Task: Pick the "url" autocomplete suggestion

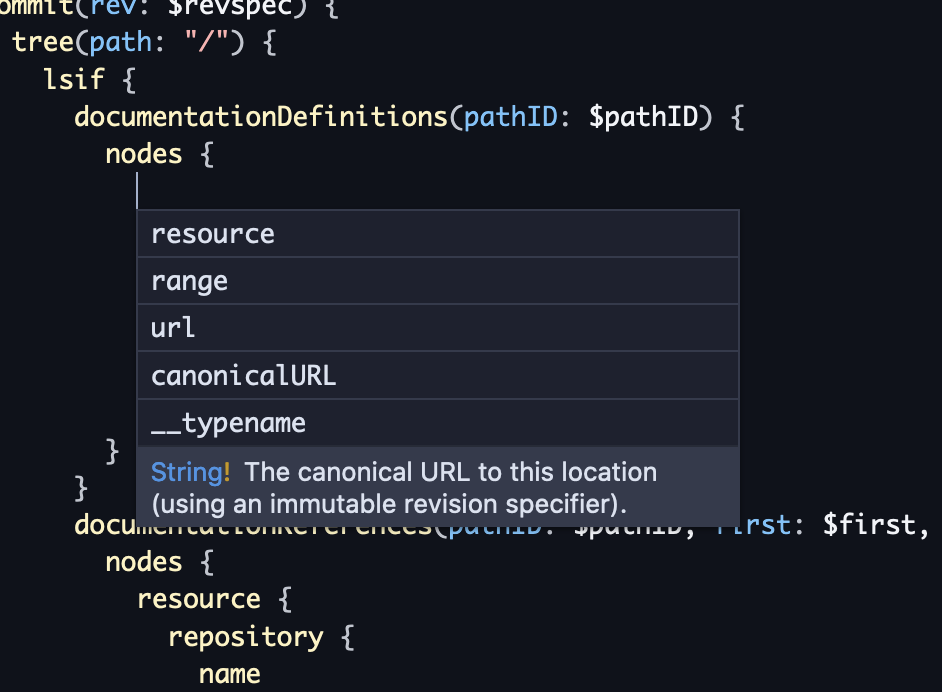Action: click(x=438, y=328)
